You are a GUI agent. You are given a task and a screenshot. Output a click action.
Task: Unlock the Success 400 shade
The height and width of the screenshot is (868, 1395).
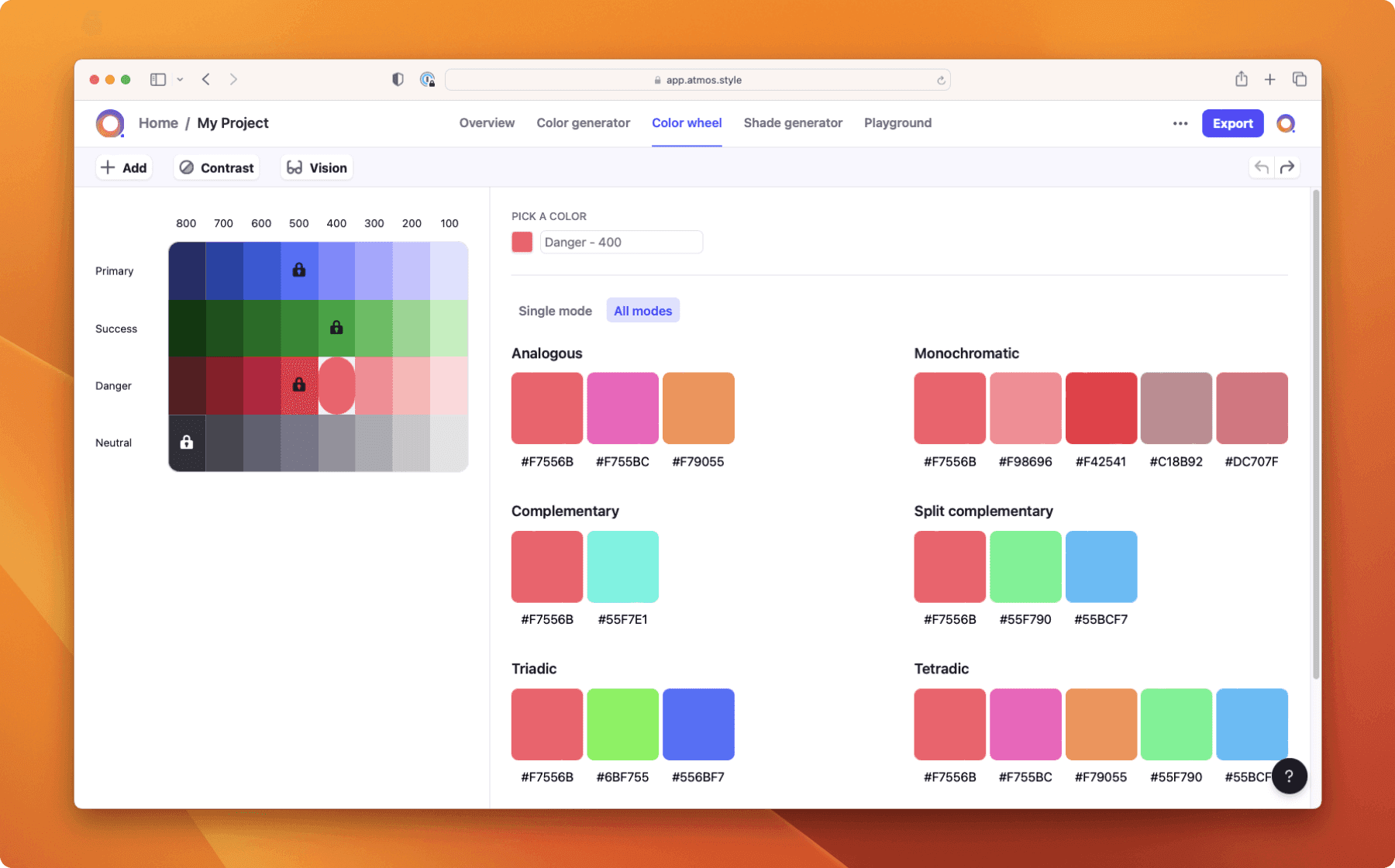click(336, 327)
